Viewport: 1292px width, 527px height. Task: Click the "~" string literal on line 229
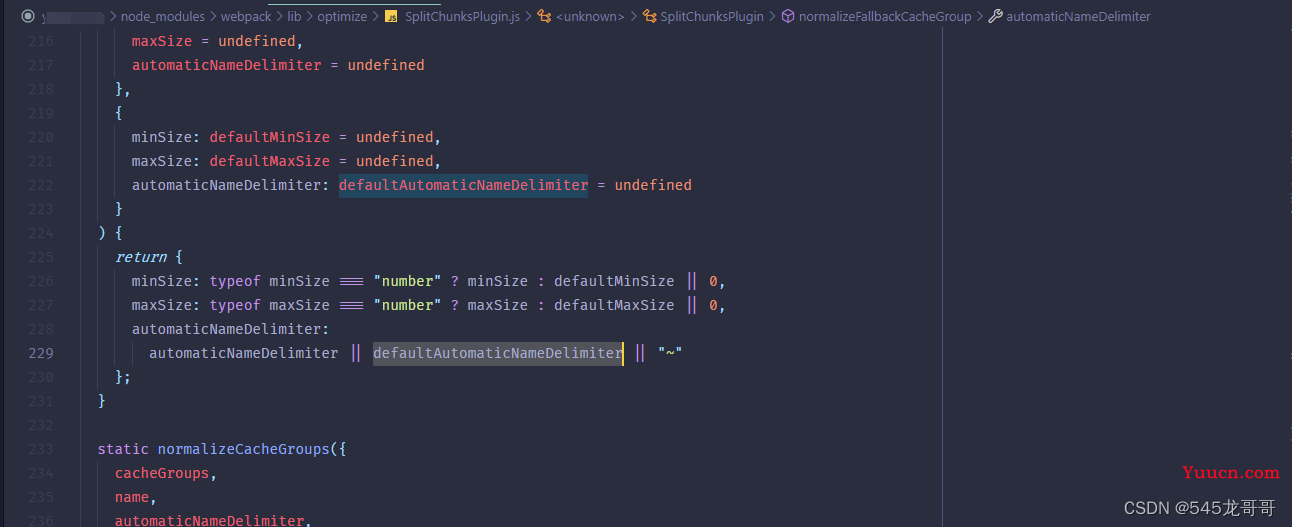(670, 353)
